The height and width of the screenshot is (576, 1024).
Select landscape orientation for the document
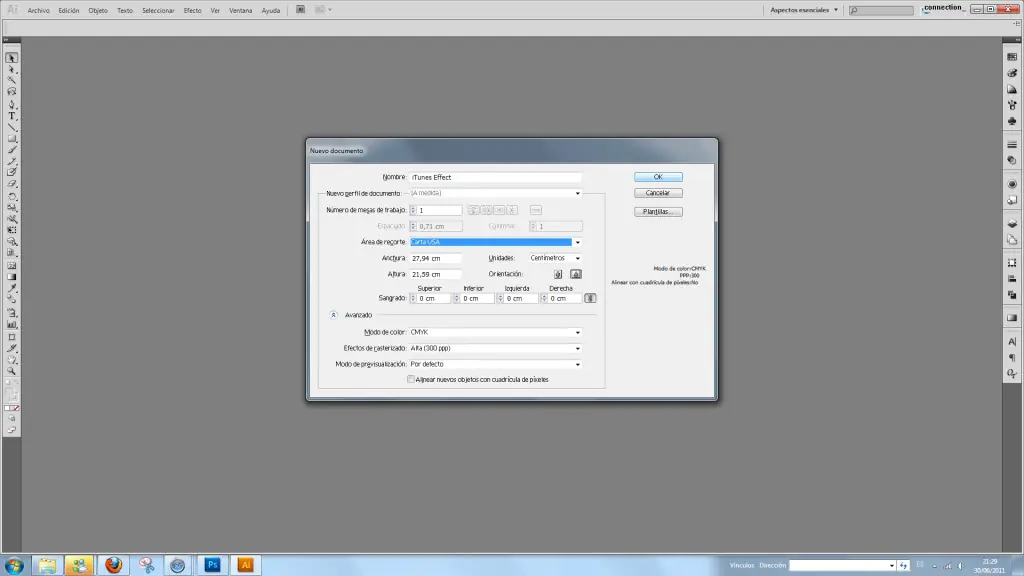[576, 274]
